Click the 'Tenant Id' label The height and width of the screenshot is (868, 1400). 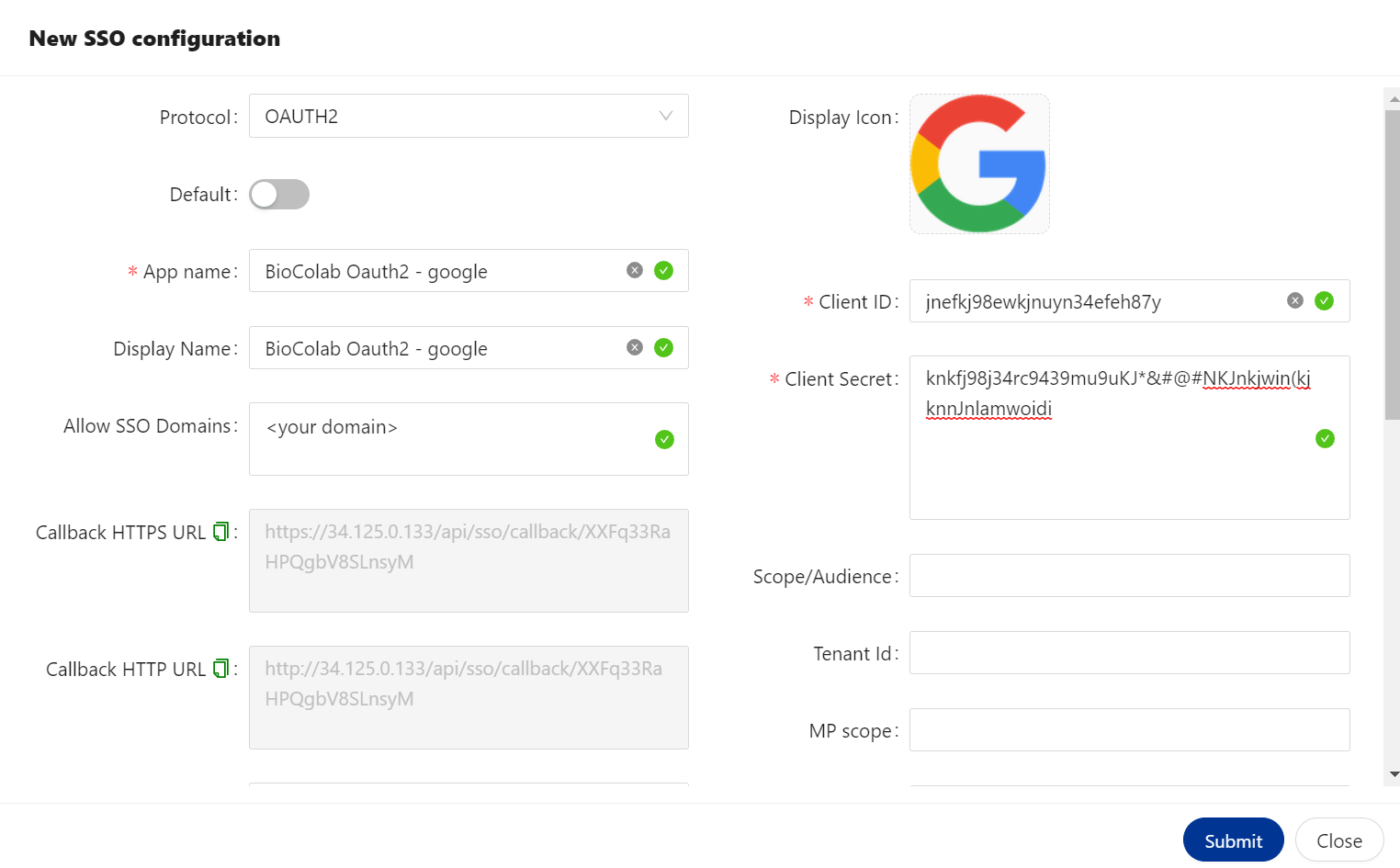point(852,653)
